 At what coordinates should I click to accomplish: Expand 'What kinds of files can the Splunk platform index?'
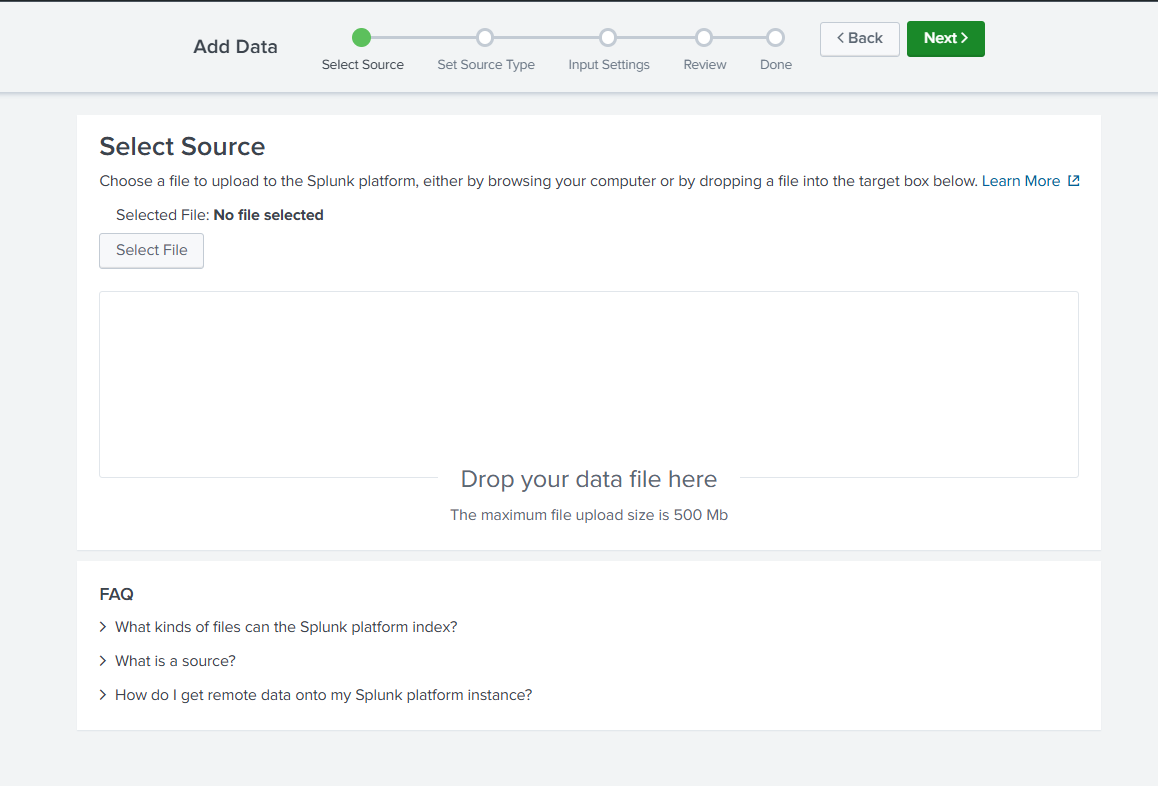(278, 627)
